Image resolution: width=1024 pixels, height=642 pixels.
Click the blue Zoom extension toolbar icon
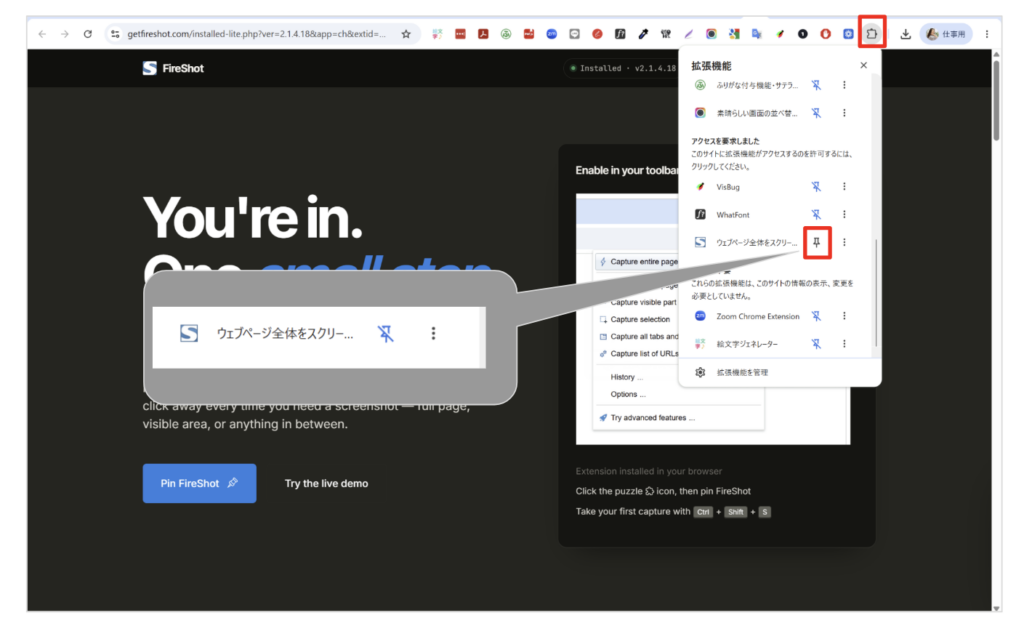pos(552,34)
